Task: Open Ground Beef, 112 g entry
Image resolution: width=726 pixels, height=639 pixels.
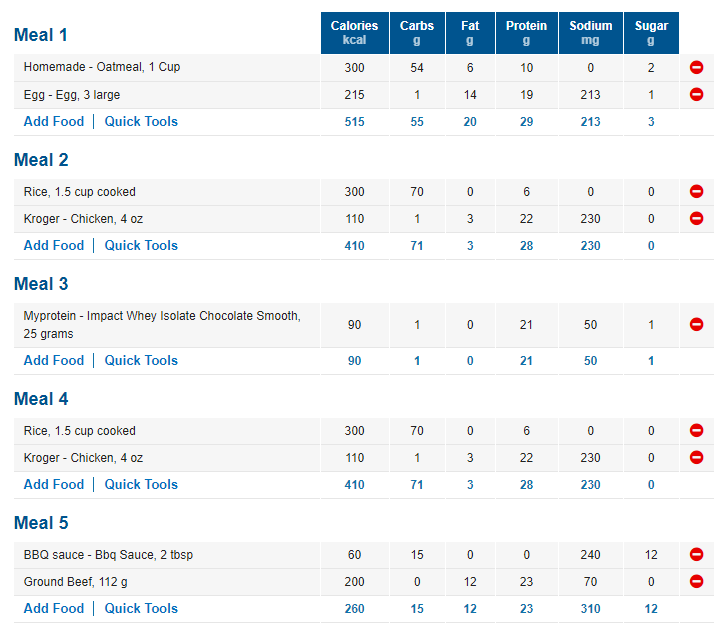Action: click(75, 582)
